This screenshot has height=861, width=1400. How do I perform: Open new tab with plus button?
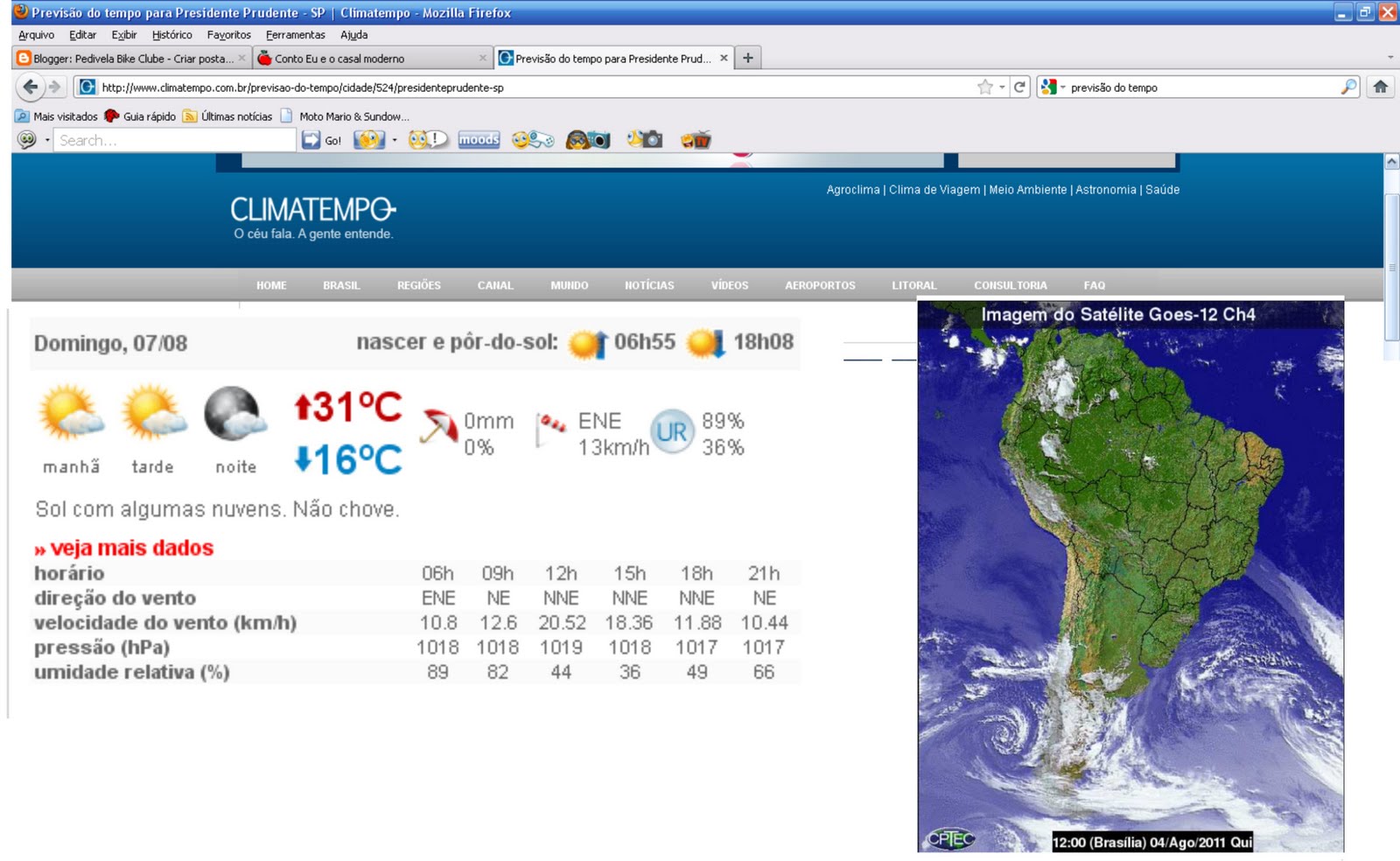click(x=747, y=58)
